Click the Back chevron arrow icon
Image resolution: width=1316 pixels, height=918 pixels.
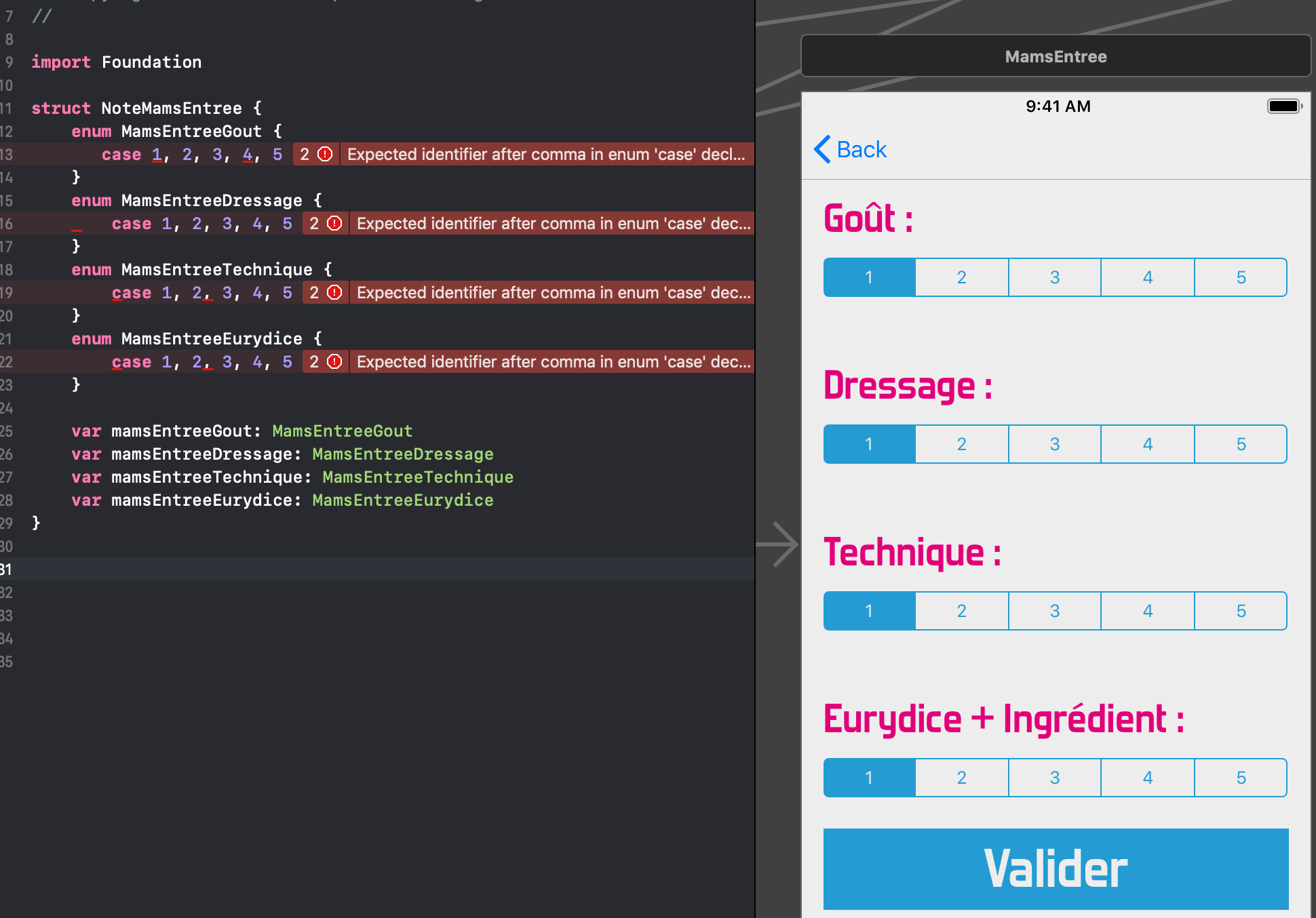click(x=822, y=149)
